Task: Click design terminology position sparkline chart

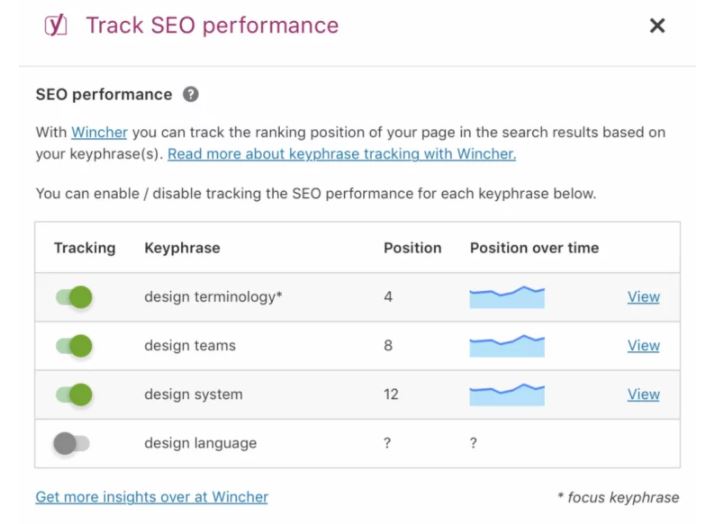Action: [507, 297]
